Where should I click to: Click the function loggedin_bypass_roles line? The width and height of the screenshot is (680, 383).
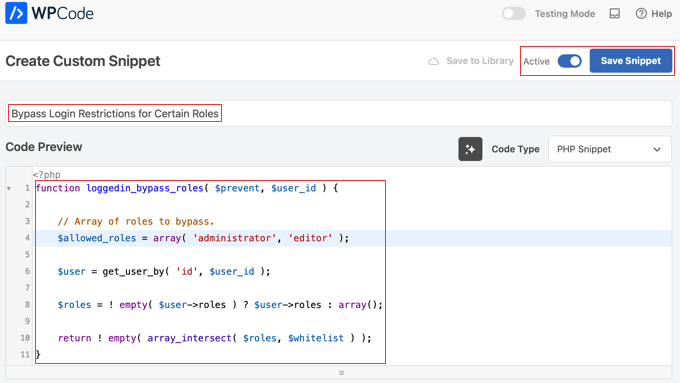[x=187, y=188]
